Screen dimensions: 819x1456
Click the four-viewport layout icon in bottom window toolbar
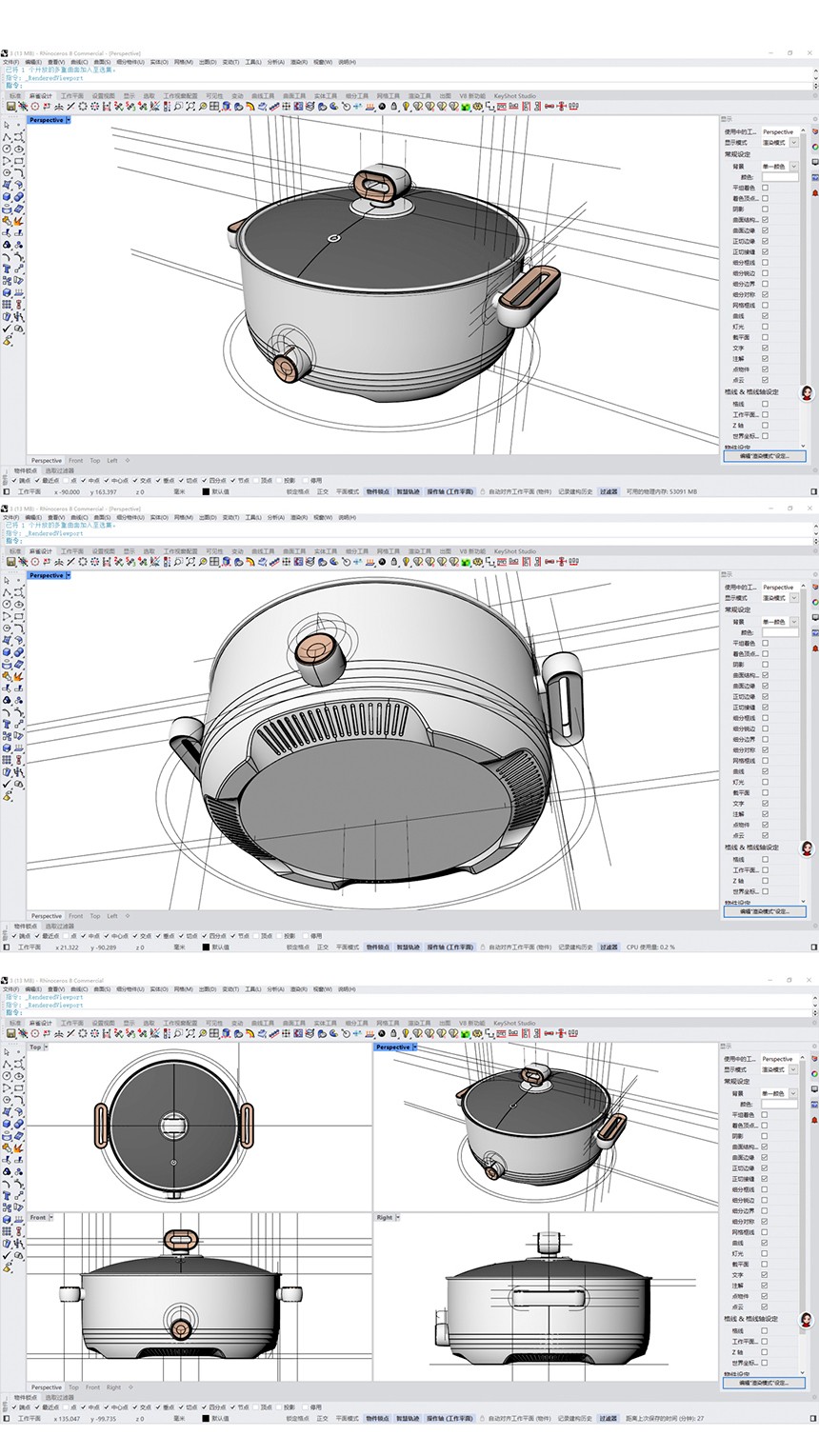(213, 1033)
